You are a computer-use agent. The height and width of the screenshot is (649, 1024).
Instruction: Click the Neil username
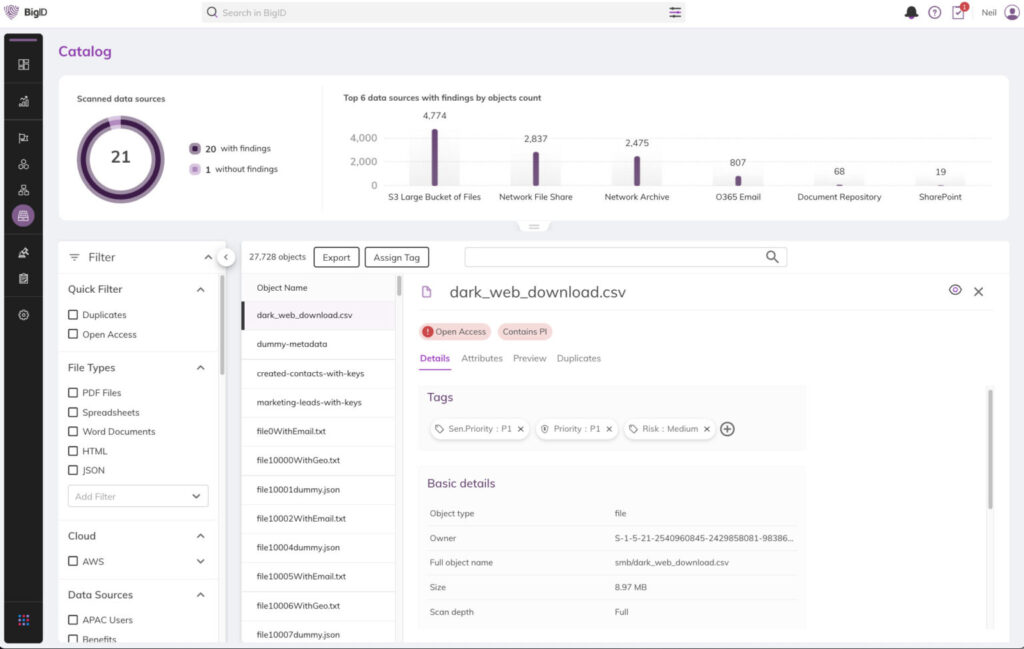click(x=989, y=12)
